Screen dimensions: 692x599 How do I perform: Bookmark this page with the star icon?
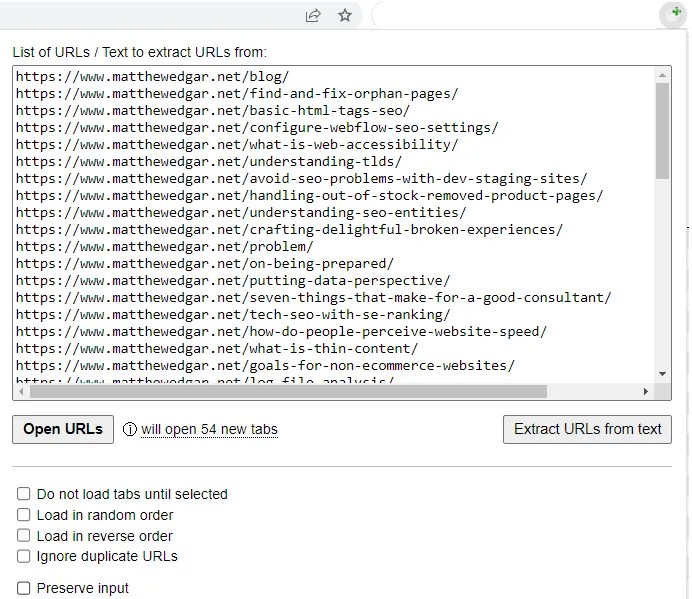[345, 15]
